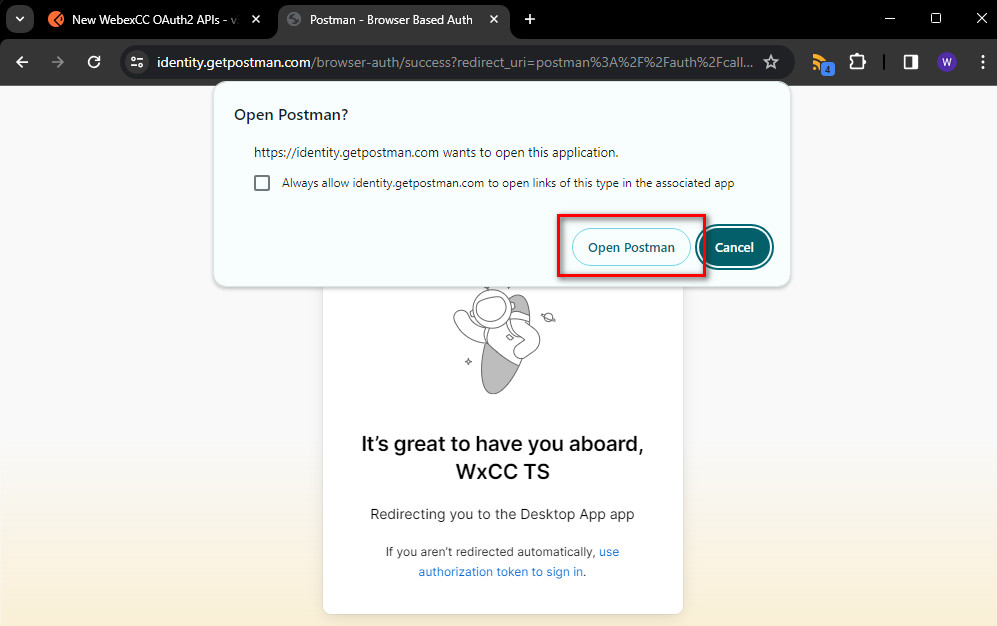Click the 'Open Postman?' dialog title
Image resolution: width=997 pixels, height=626 pixels.
point(291,115)
